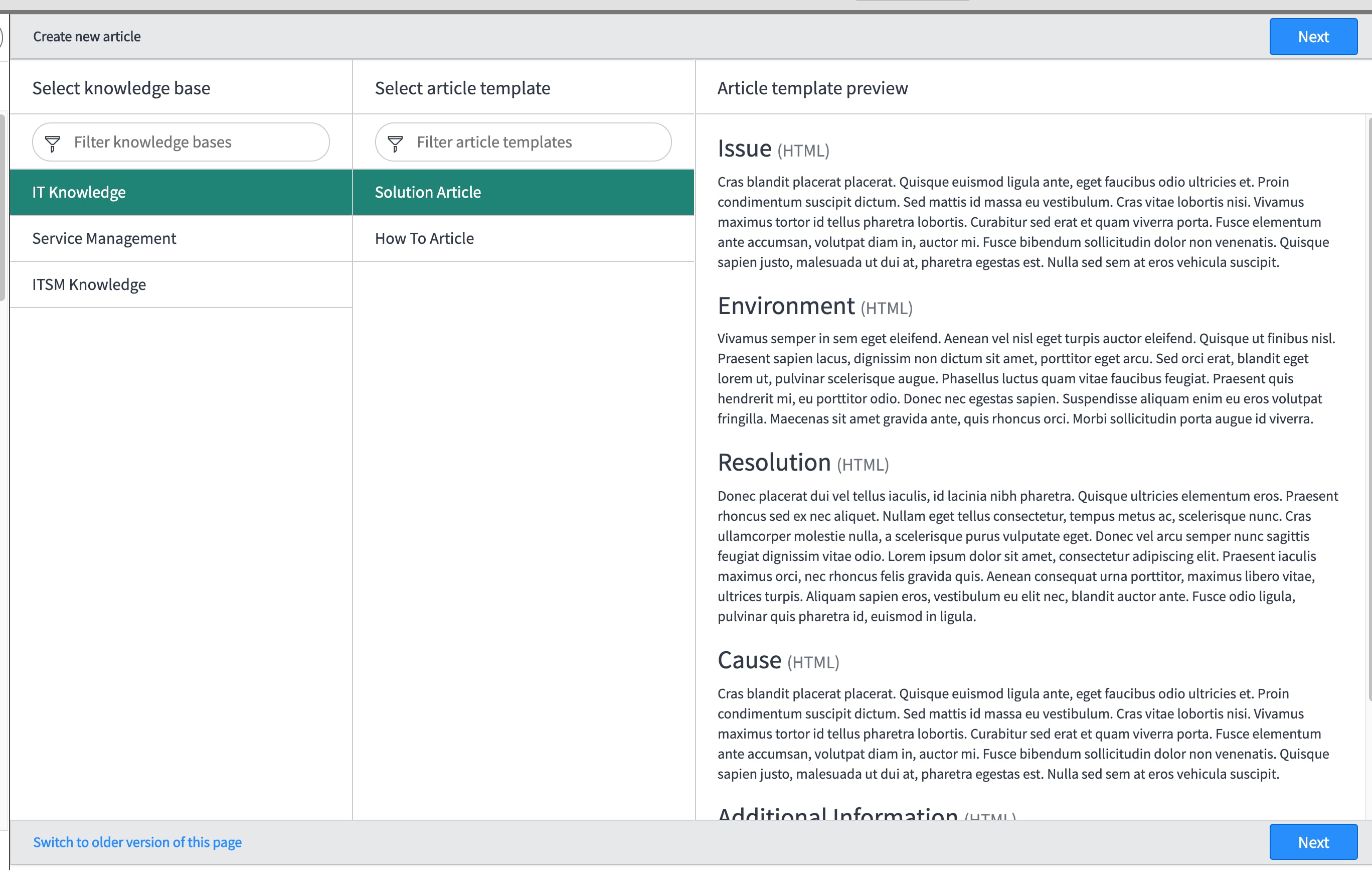Focus the Filter article templates field
This screenshot has height=870, width=1372.
pos(523,142)
